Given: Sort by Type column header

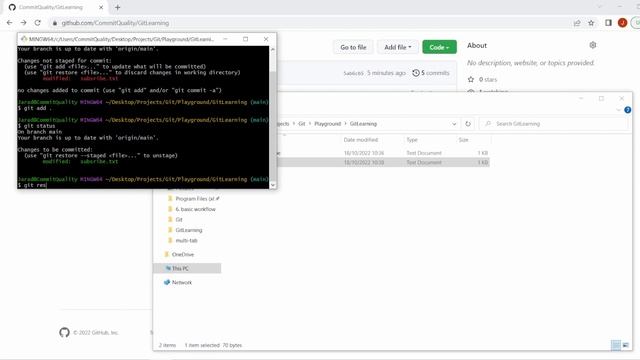Looking at the screenshot, I should tap(412, 140).
